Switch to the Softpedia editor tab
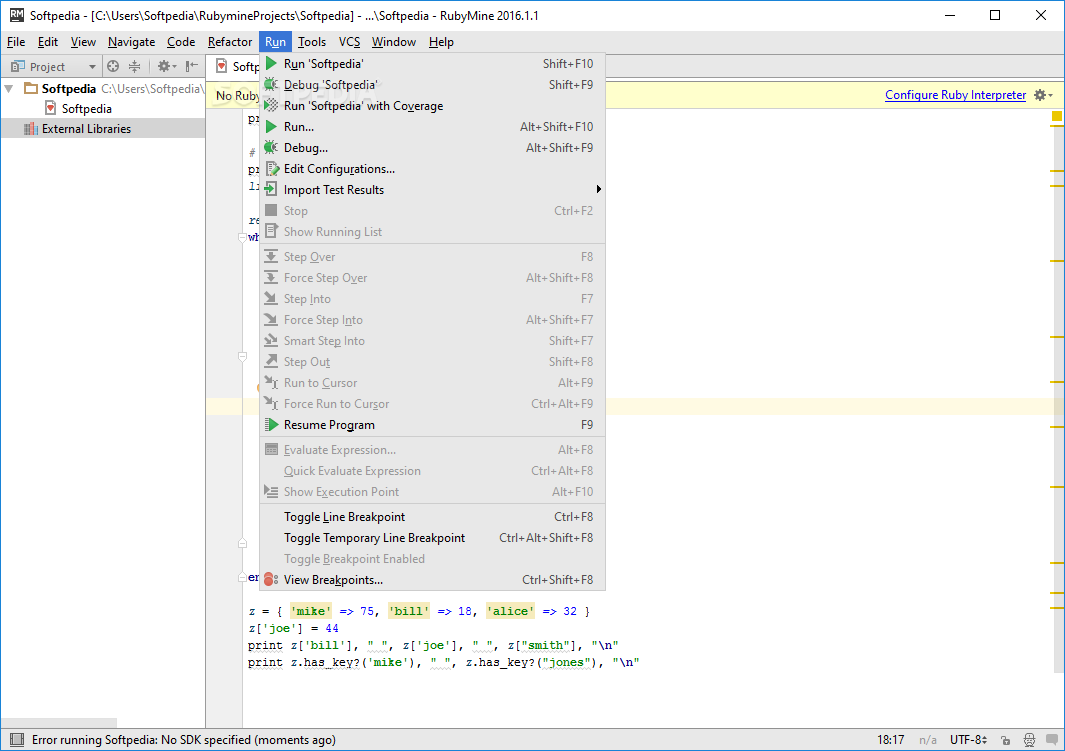Viewport: 1065px width, 751px height. click(x=236, y=67)
